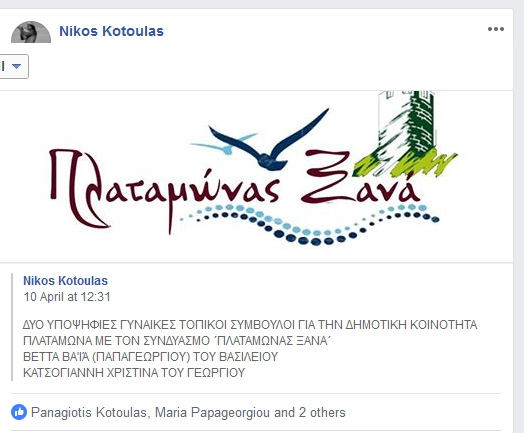Click the ΠΛΑΤΑΜΩΝΑ ΜΕ ΤΟΝ ΣΥΝΔΥΑΣΜΟ text line
Image resolution: width=524 pixels, height=433 pixels.
point(177,341)
